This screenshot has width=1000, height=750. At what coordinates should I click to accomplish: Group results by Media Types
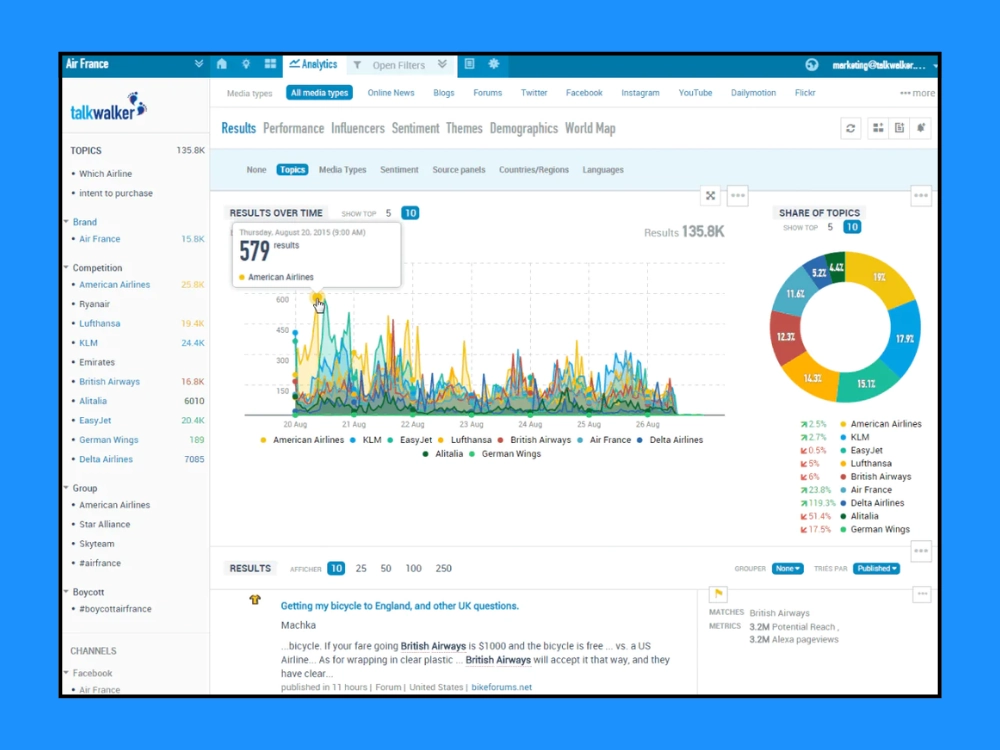coord(342,170)
